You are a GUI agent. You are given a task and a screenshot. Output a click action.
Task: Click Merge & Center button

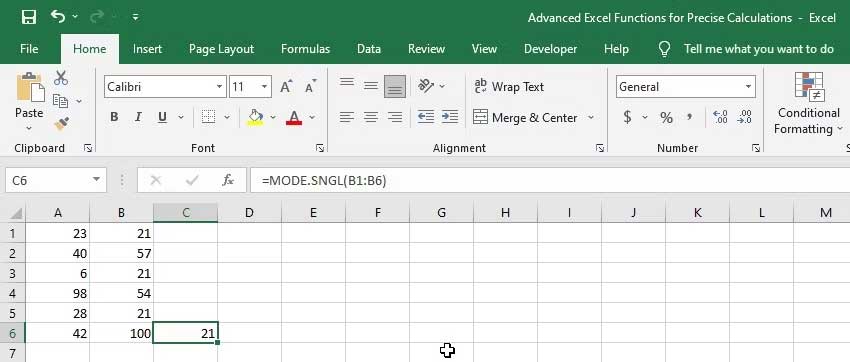525,118
